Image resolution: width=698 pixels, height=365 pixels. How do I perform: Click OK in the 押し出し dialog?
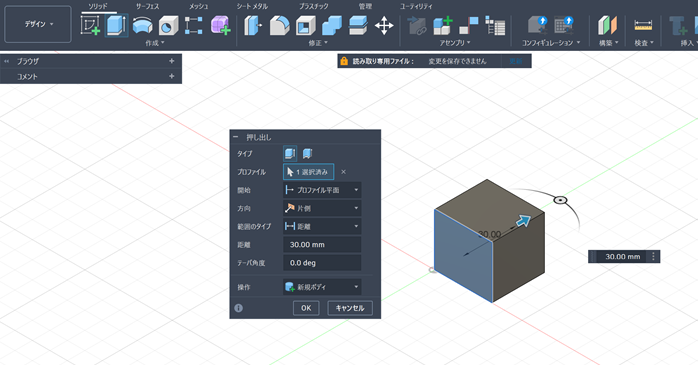pyautogui.click(x=306, y=308)
